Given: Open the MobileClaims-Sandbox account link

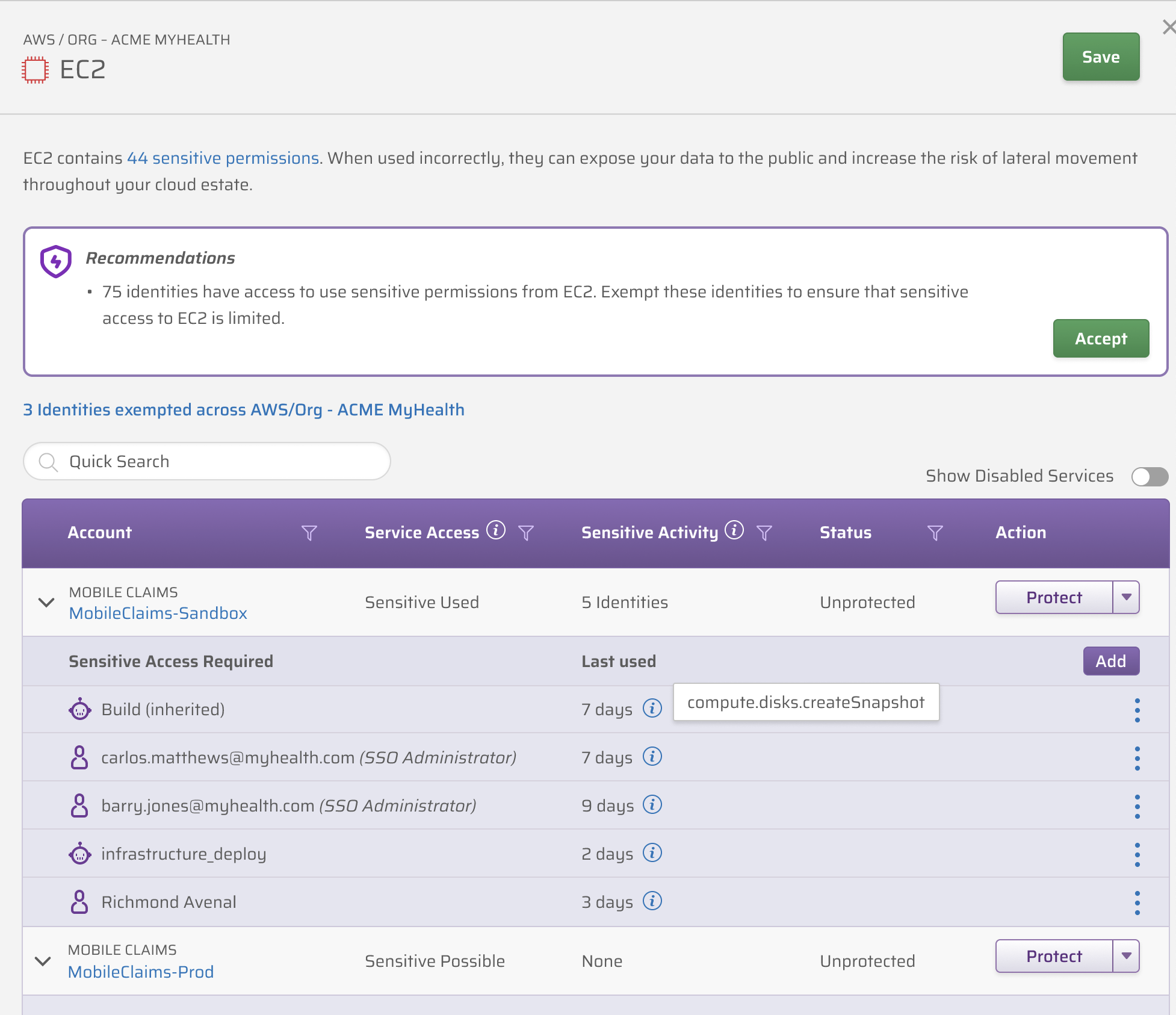Looking at the screenshot, I should pos(158,613).
